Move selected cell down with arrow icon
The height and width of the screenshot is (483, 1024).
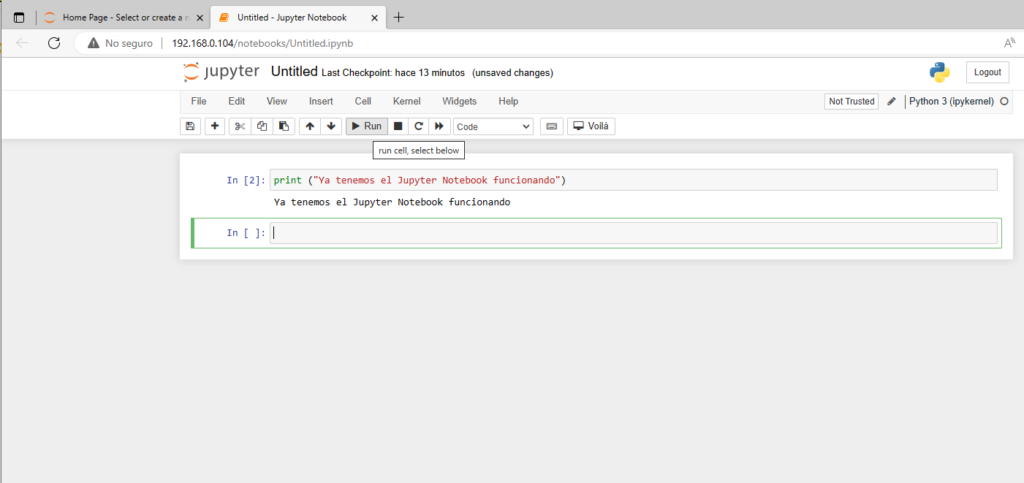331,126
